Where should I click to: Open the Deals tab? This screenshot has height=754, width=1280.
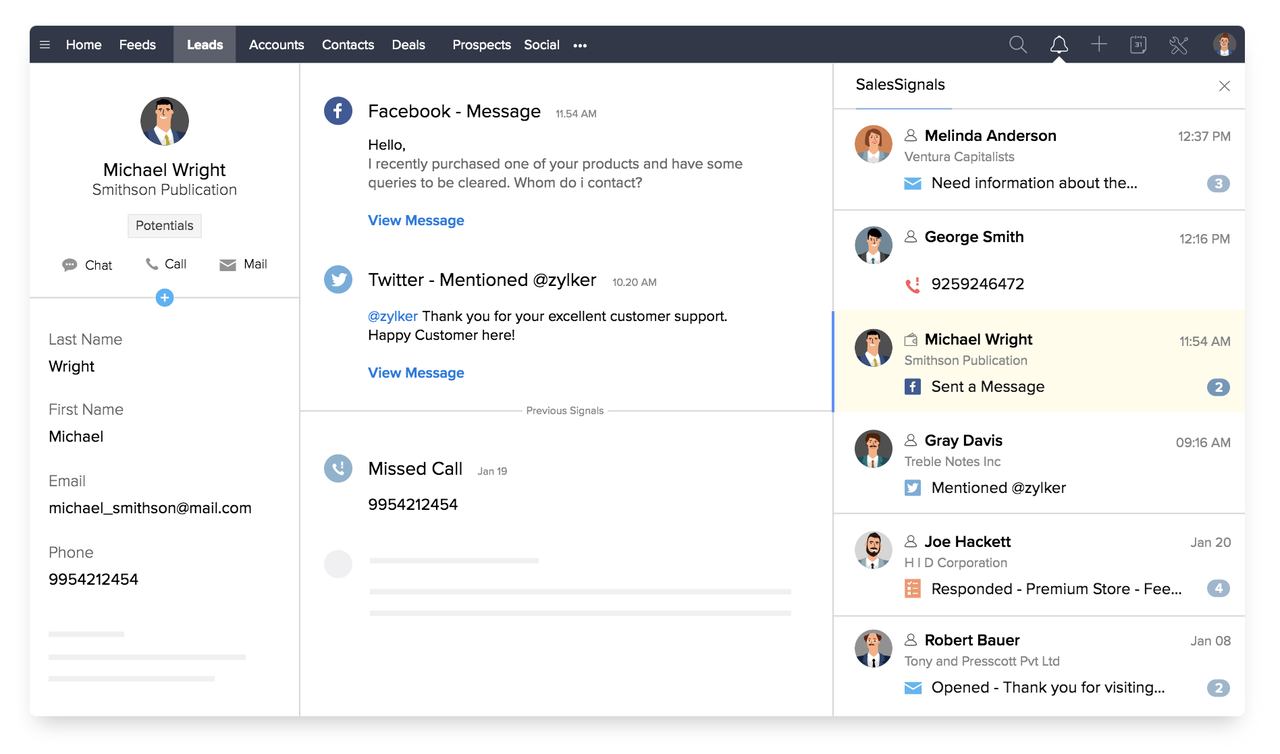point(409,45)
